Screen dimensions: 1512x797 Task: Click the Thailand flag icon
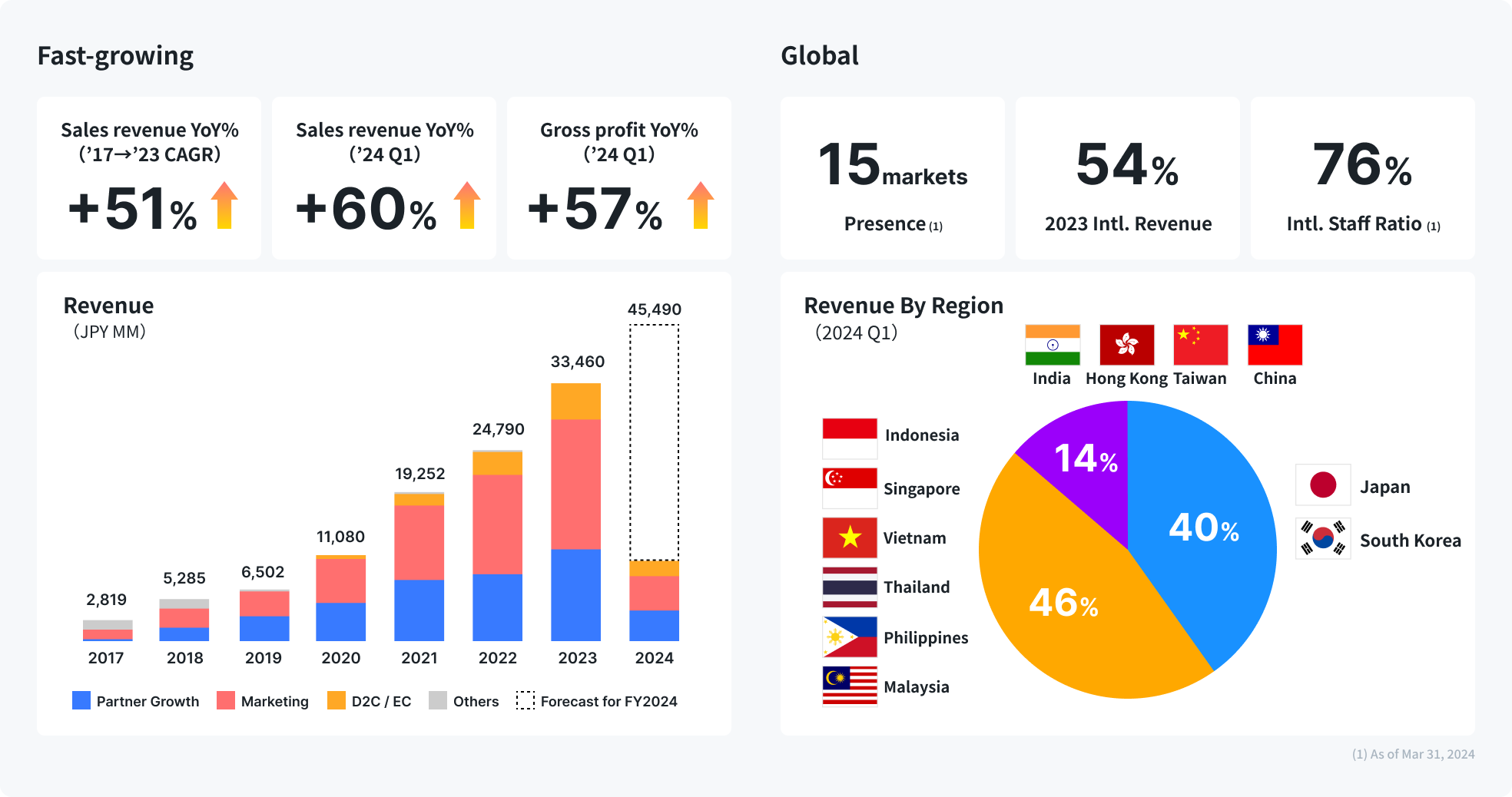click(849, 587)
